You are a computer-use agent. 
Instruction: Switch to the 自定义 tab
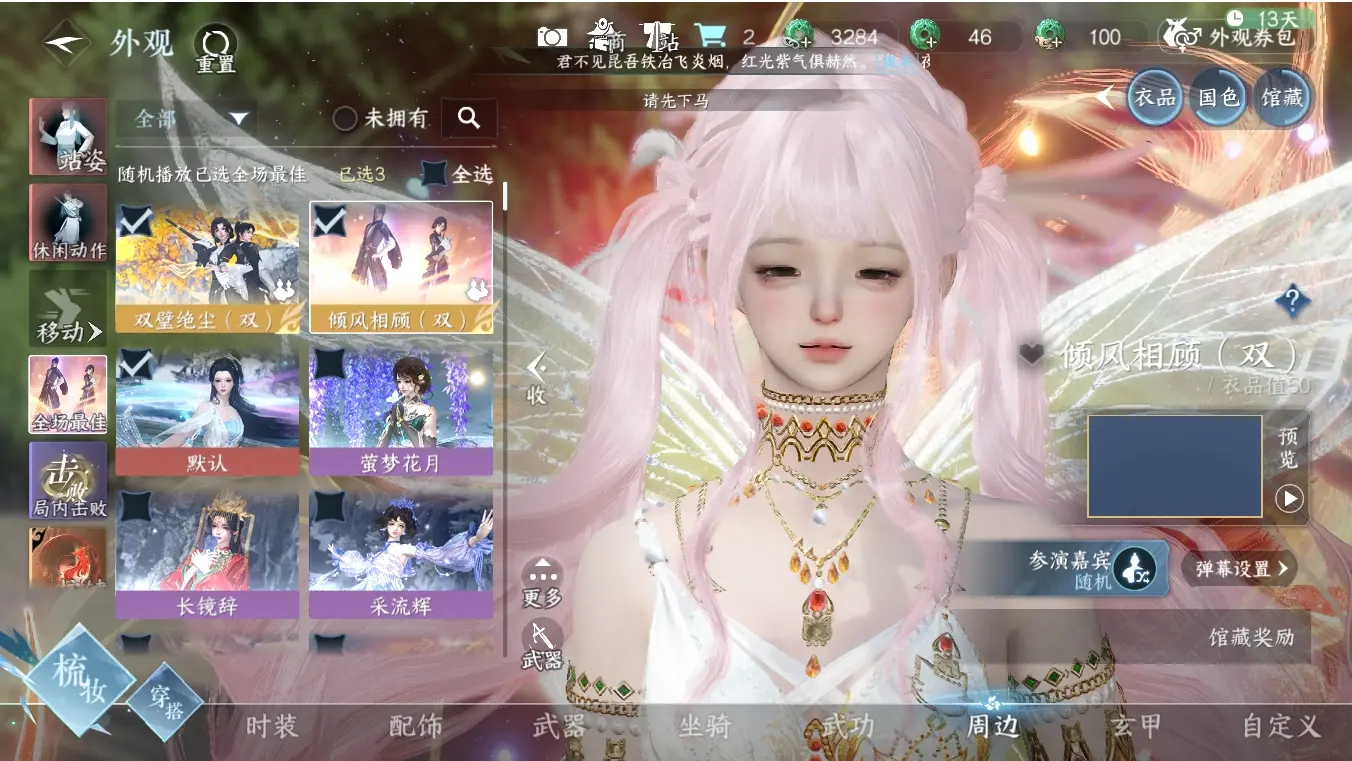(1282, 726)
